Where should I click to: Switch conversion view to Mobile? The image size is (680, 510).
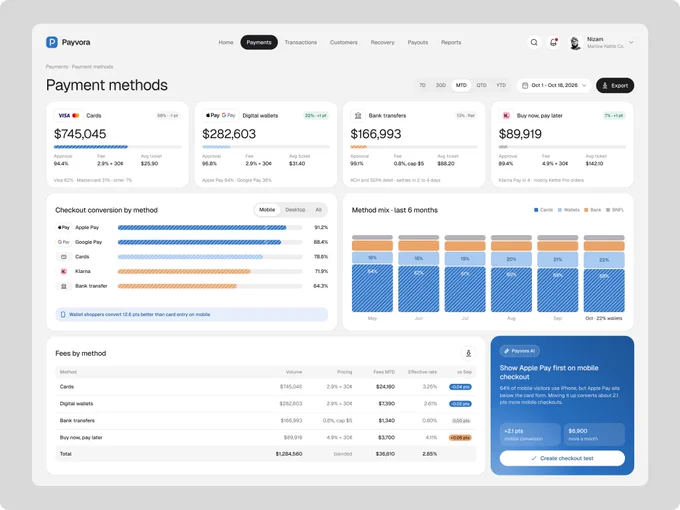pos(267,209)
